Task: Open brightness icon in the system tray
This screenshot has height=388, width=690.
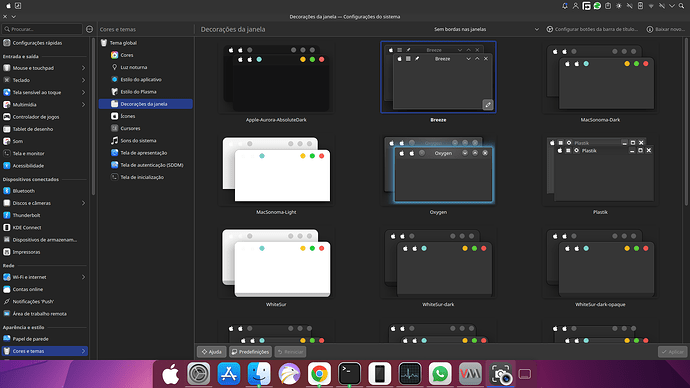Action: click(619, 6)
